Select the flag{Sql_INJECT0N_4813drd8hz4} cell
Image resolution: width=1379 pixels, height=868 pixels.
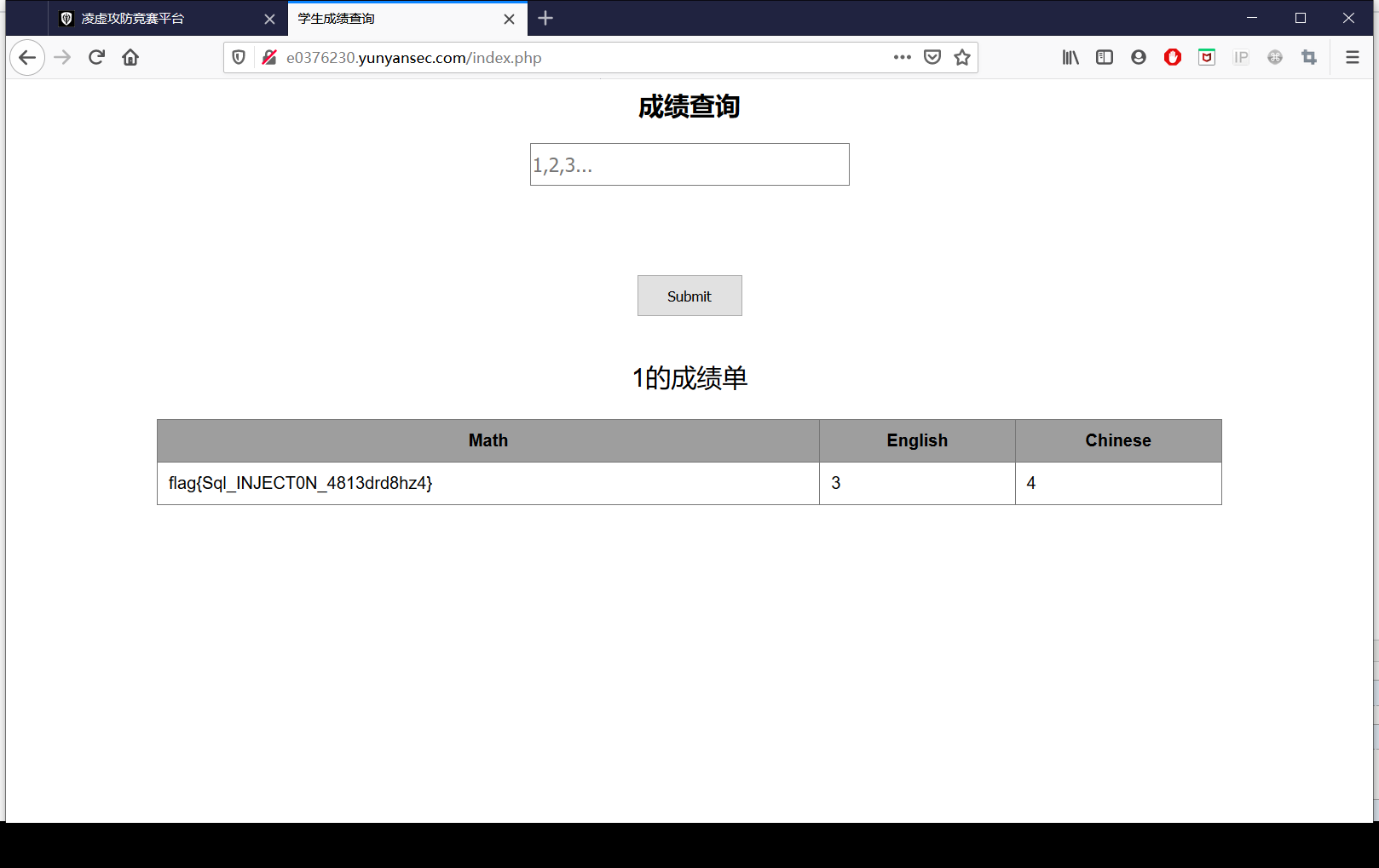[488, 483]
